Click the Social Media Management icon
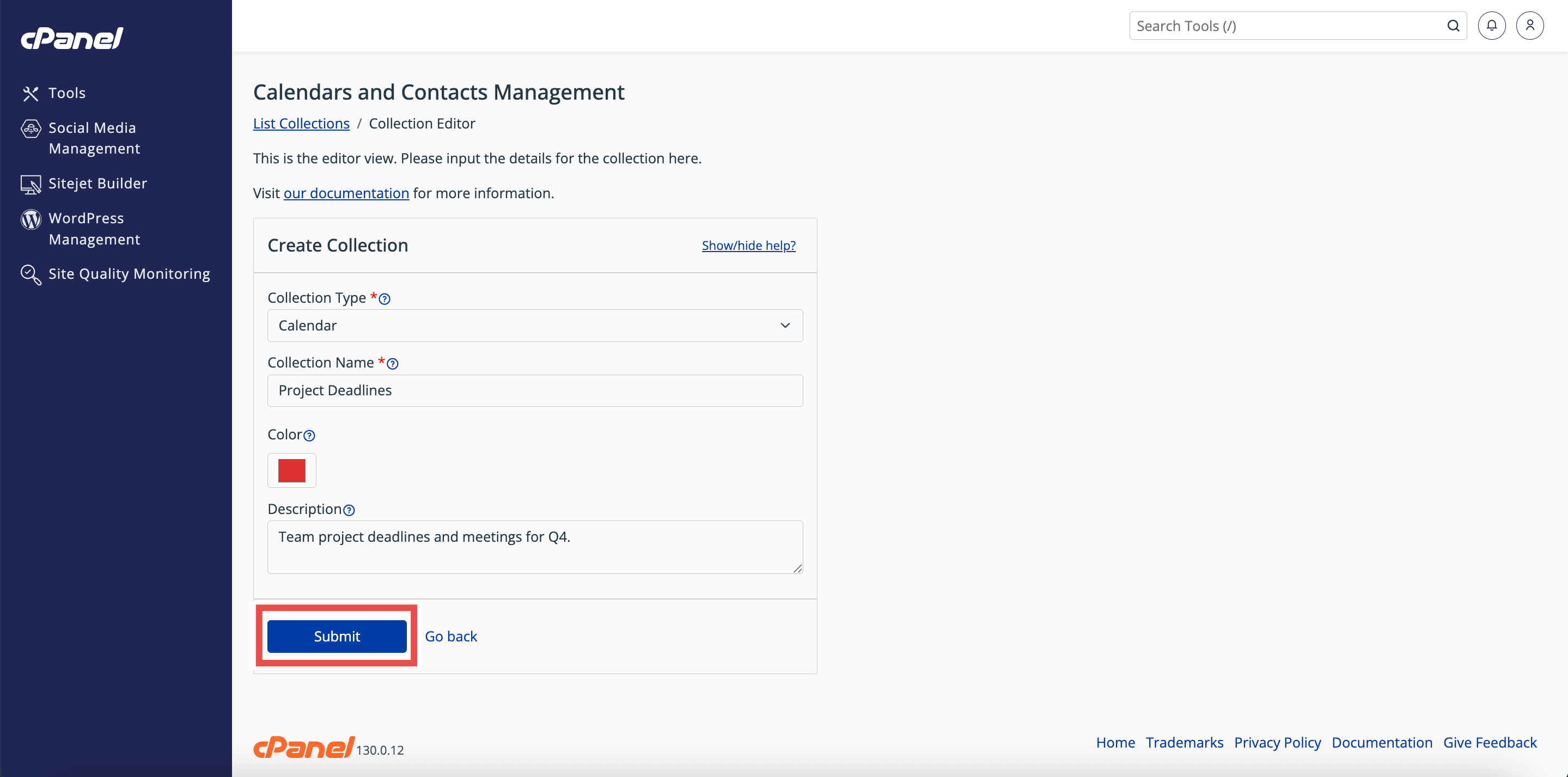The width and height of the screenshot is (1568, 777). pos(30,129)
